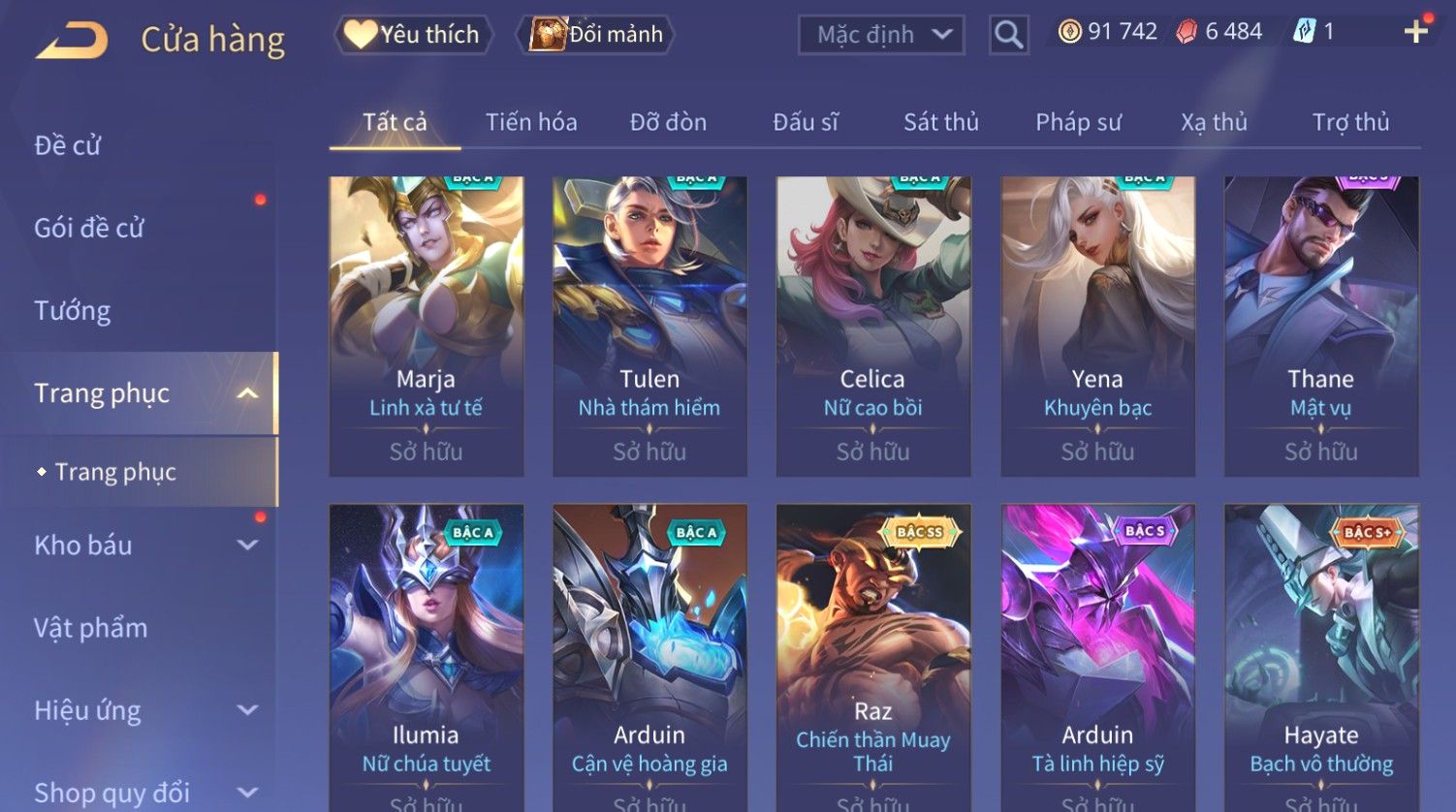Image resolution: width=1456 pixels, height=812 pixels.
Task: Click the red gem currency icon
Action: 1187,32
